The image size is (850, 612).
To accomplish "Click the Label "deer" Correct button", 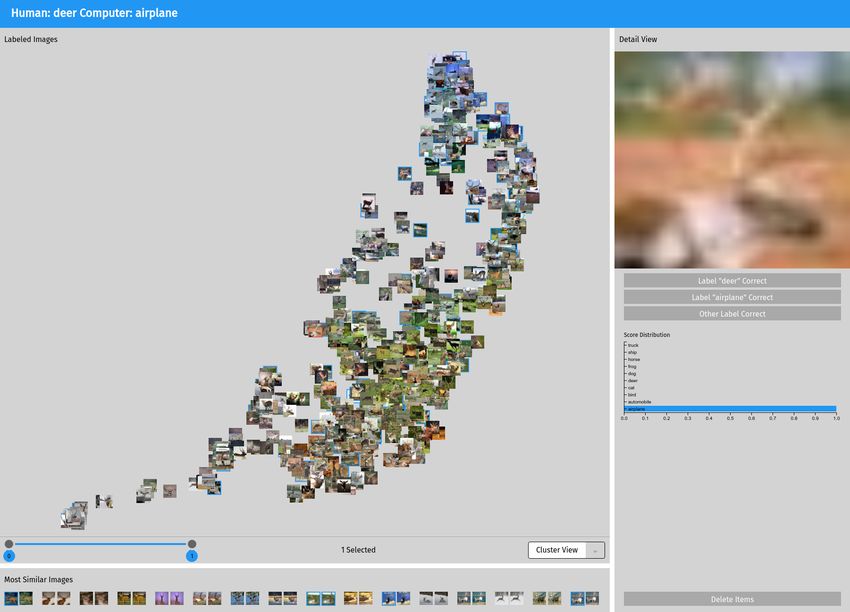I will 732,281.
